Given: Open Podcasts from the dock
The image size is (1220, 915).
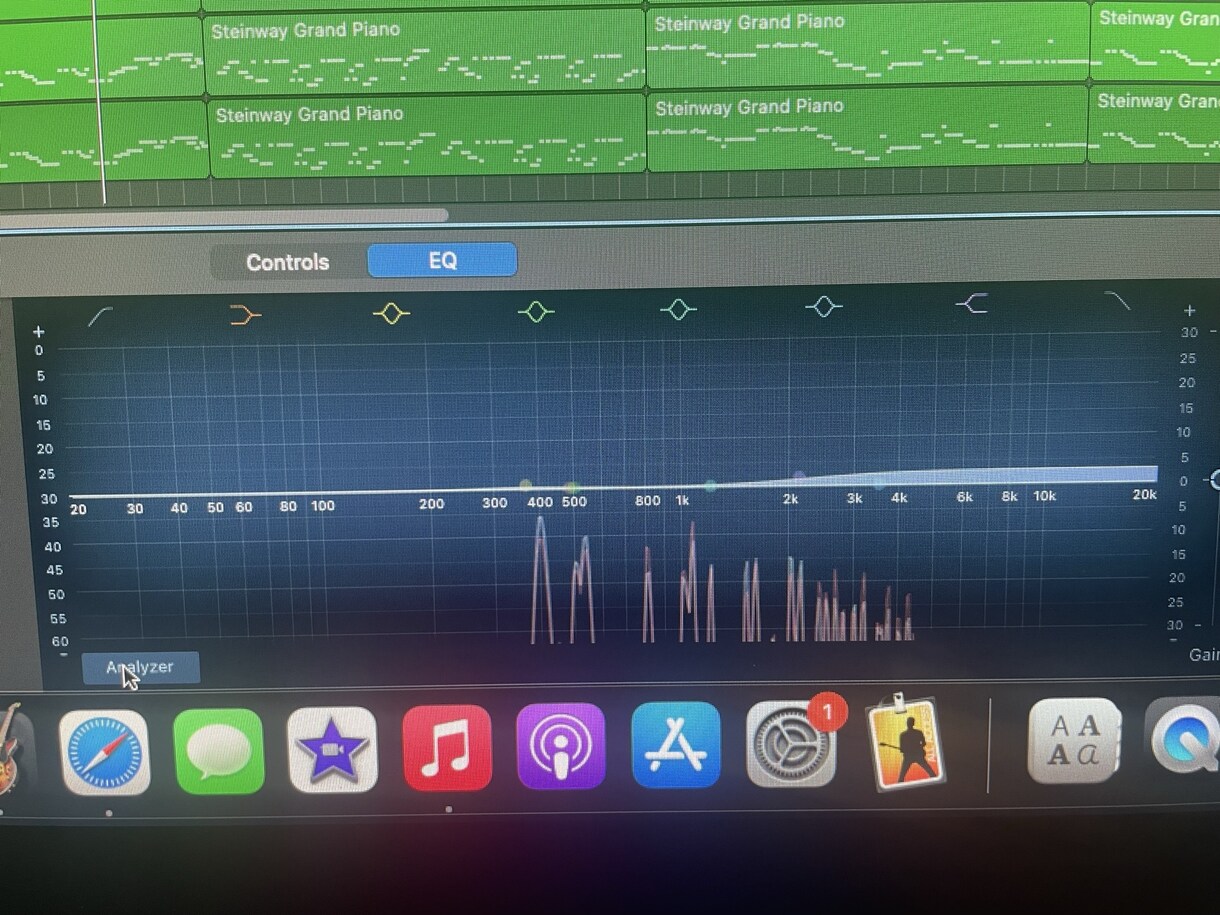Looking at the screenshot, I should click(561, 747).
